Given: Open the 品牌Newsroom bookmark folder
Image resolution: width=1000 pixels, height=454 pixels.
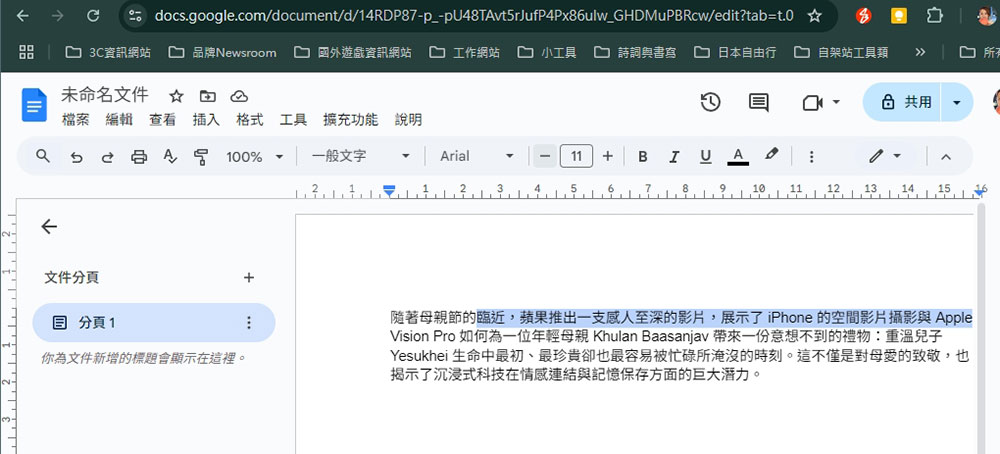Looking at the screenshot, I should (222, 52).
